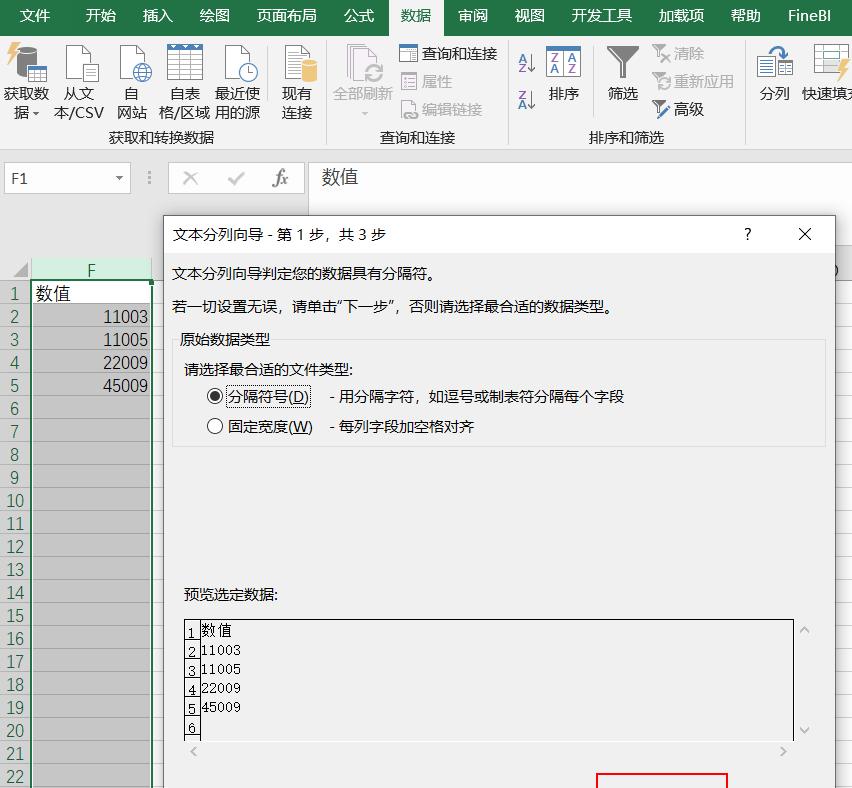This screenshot has height=788, width=852.
Task: Select row header 22
Action: (15, 777)
